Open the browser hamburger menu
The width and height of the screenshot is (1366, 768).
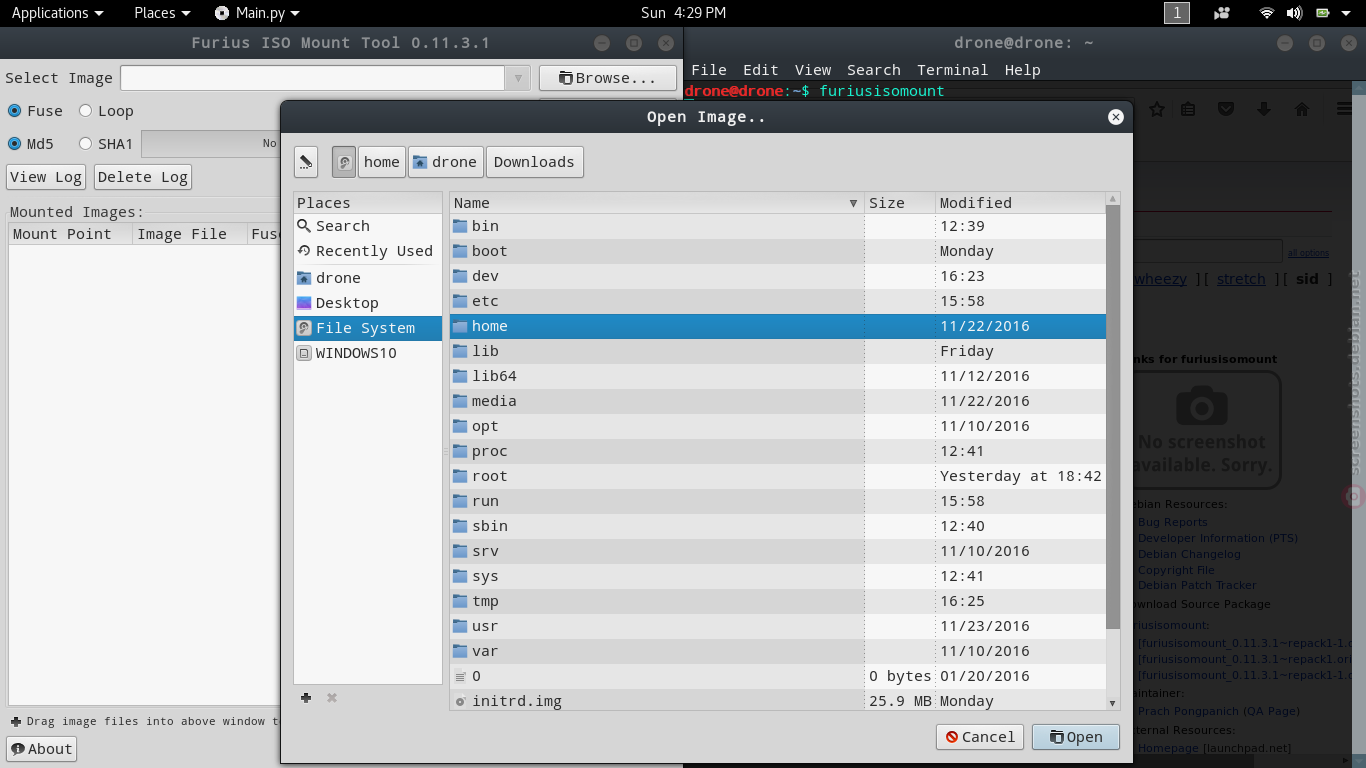(1345, 109)
